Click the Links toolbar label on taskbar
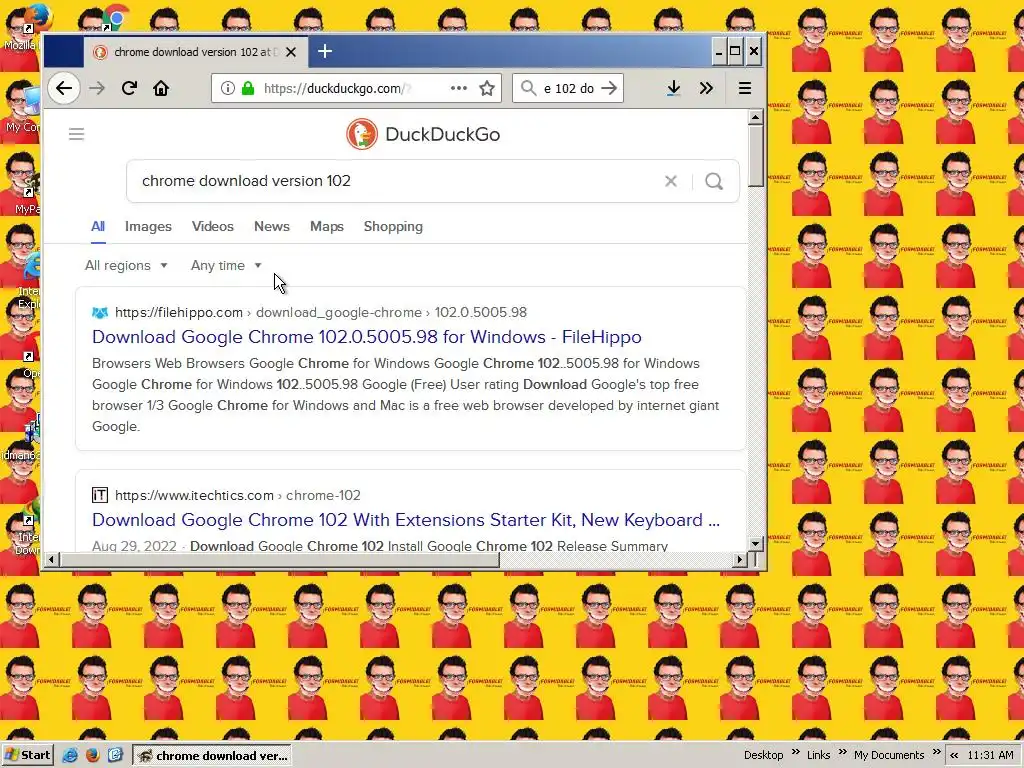The height and width of the screenshot is (768, 1024). 818,756
